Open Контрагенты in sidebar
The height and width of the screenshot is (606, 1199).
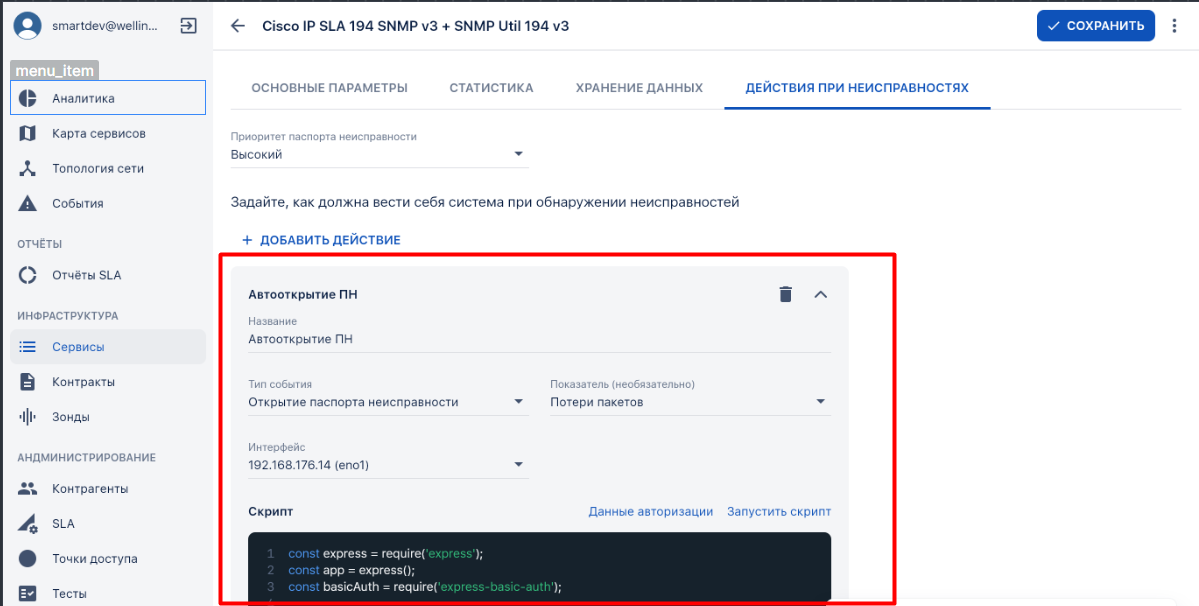tap(108, 488)
